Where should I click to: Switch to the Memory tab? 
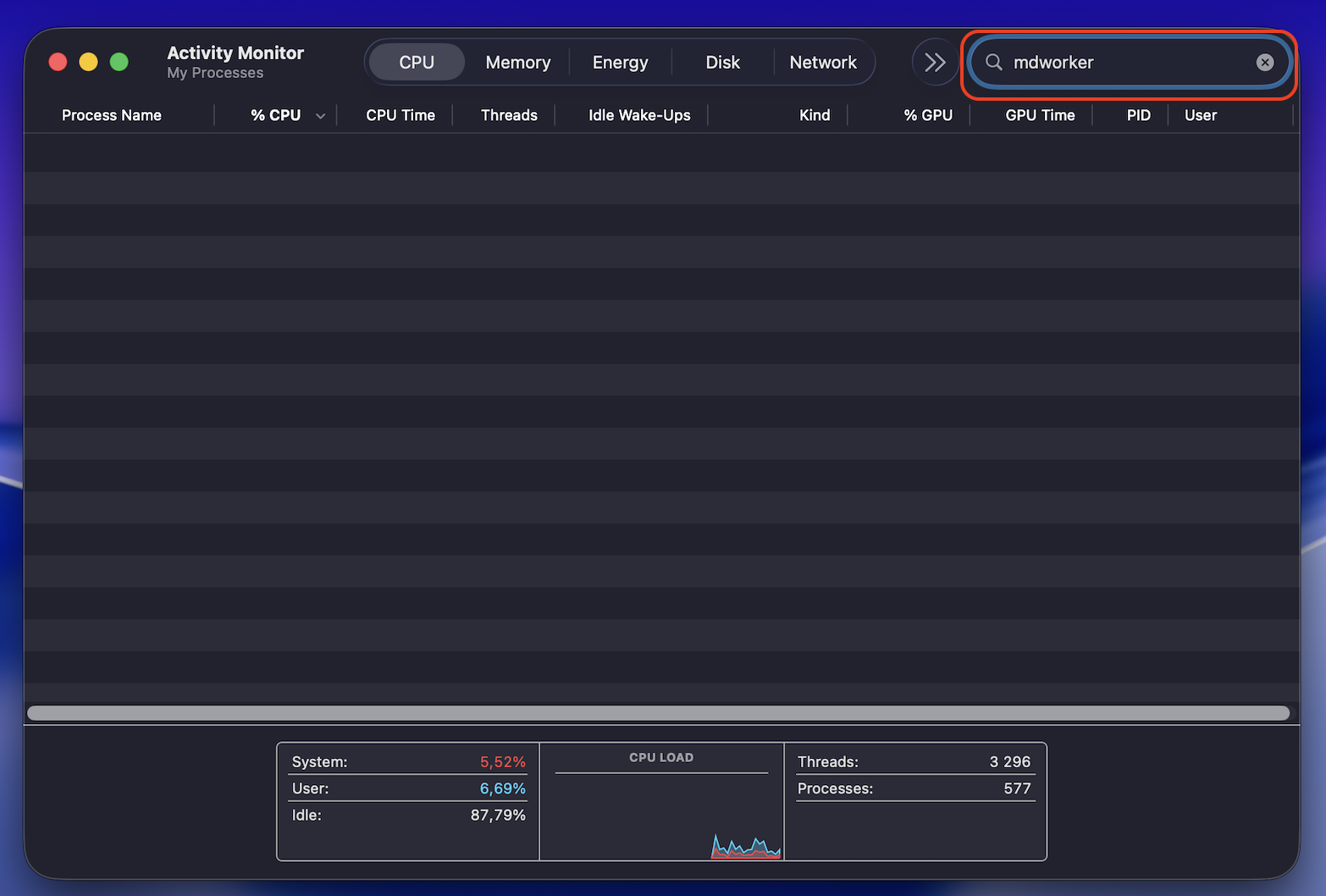518,62
